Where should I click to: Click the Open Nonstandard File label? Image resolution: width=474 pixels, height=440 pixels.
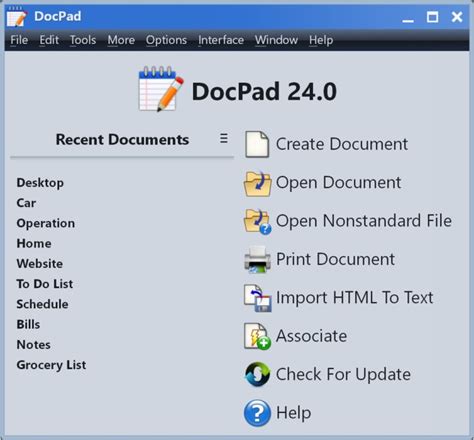364,221
